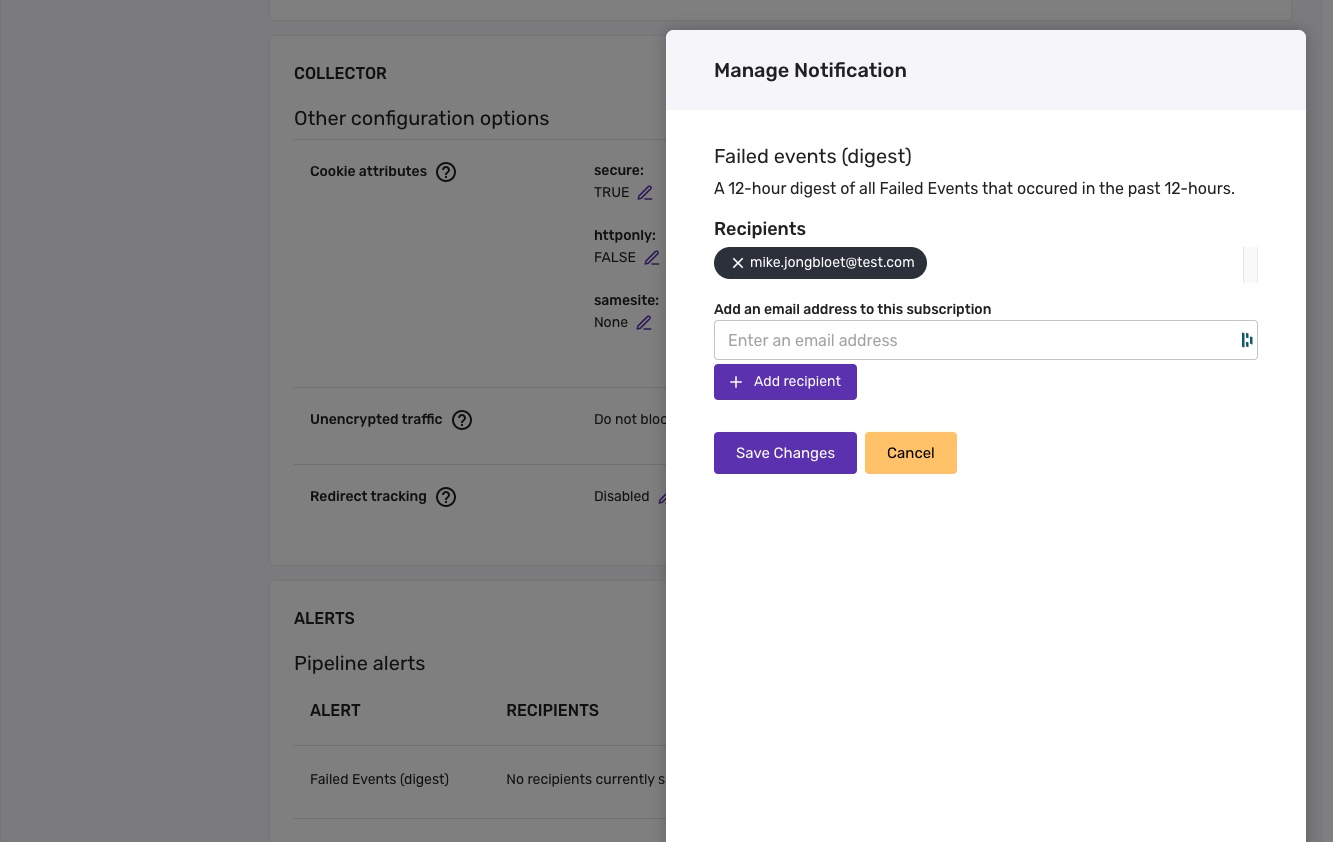The height and width of the screenshot is (842, 1333).
Task: Select the Failed Events (digest) alert row
Action: (480, 779)
